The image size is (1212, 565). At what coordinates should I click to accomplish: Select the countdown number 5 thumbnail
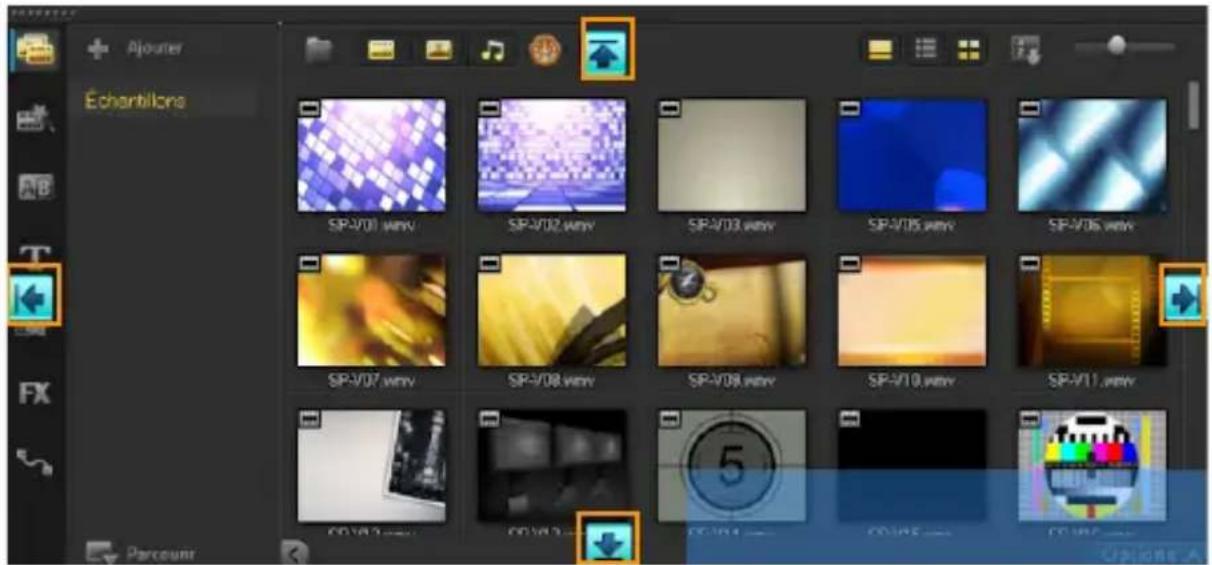tap(731, 465)
